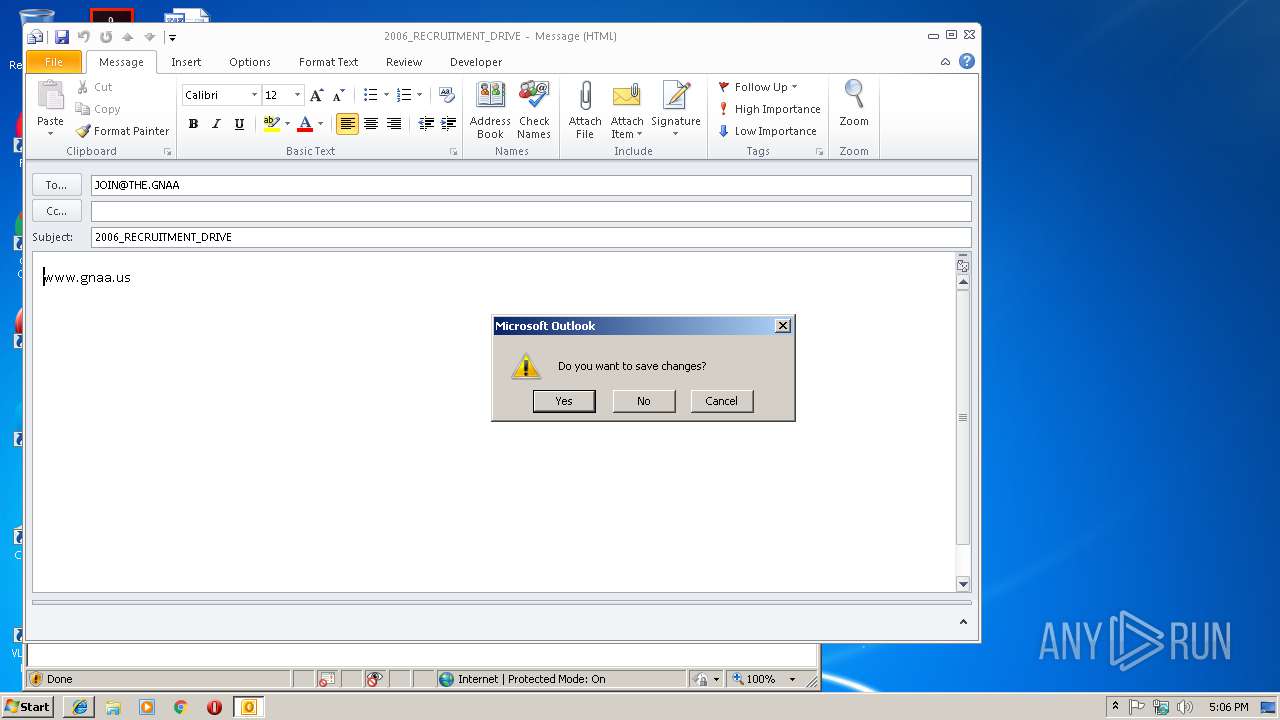Click the Undo icon in Quick Access toolbar
Viewport: 1280px width, 720px height.
[84, 37]
